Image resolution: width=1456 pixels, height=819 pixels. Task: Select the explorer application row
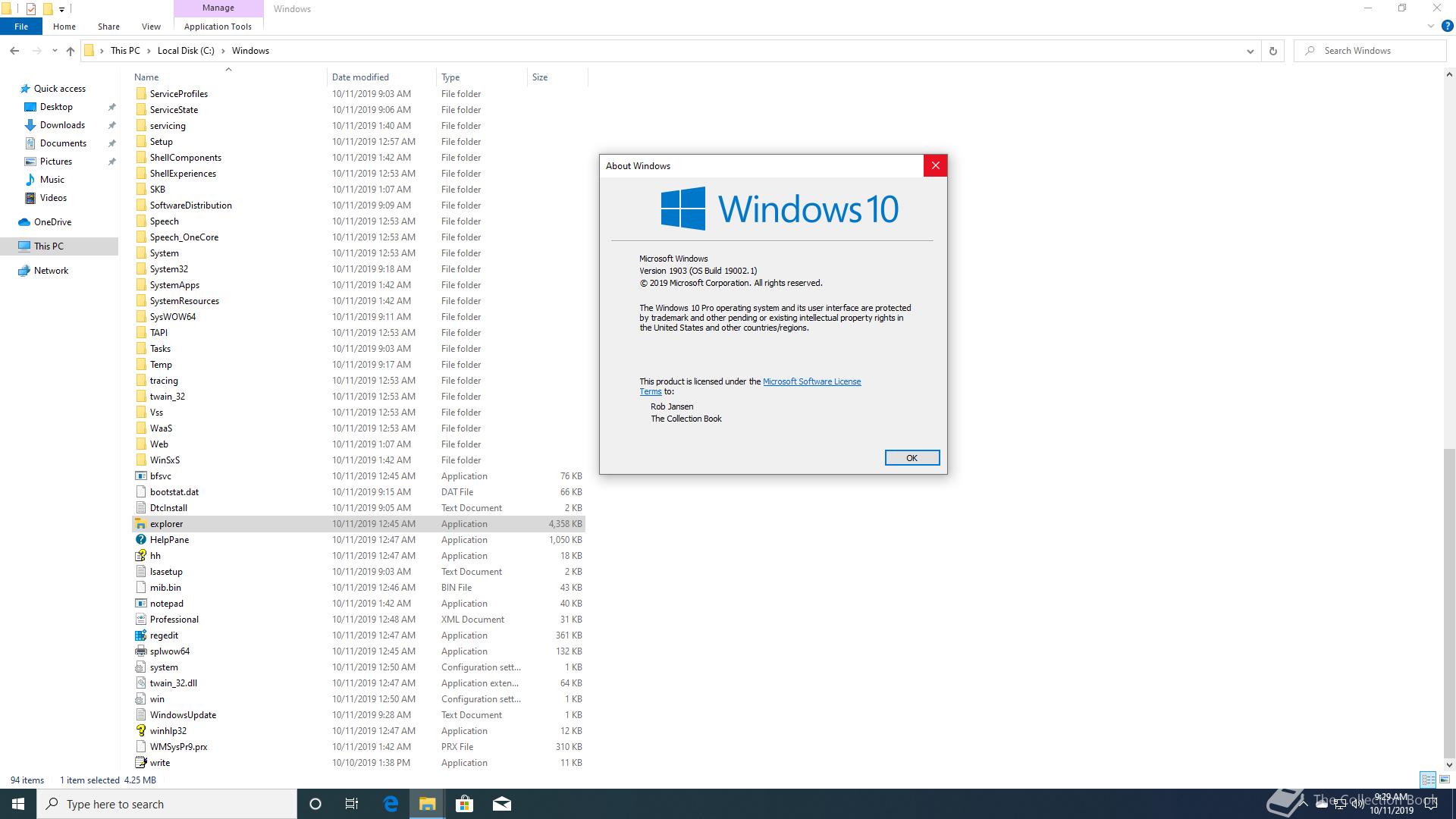coord(358,524)
